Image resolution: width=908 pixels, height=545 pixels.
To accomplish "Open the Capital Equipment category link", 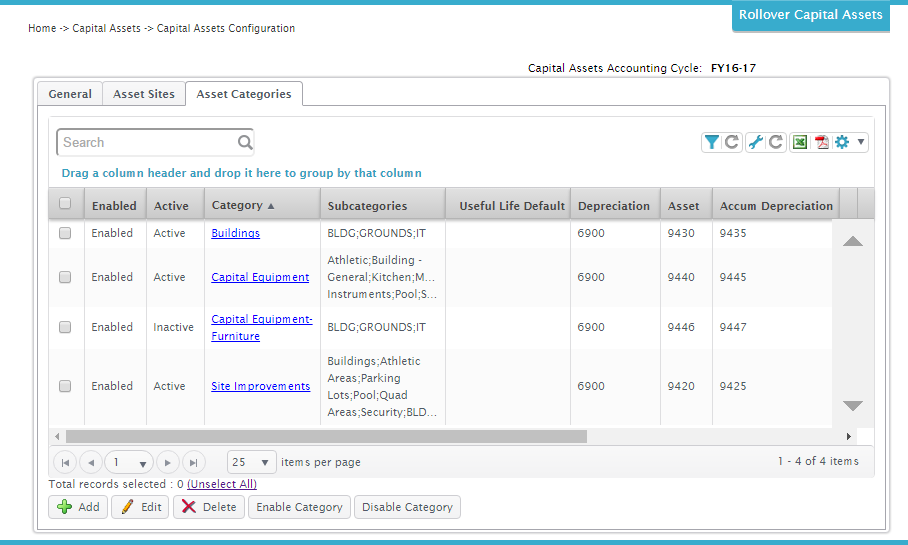I will coord(260,277).
